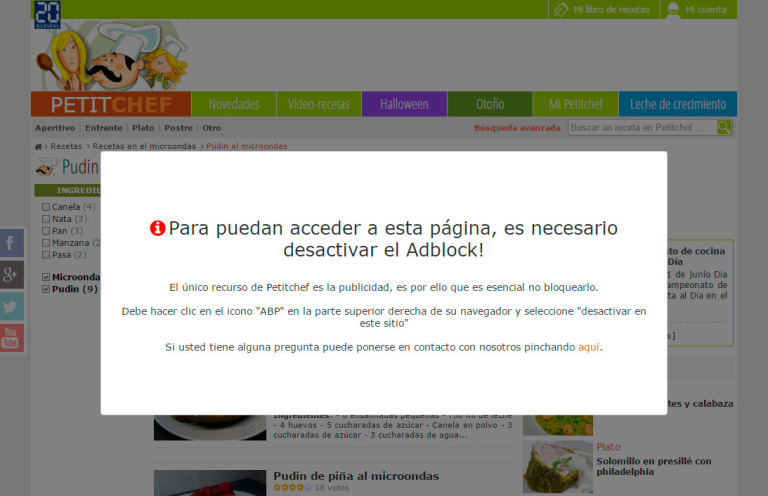
Task: Click the aquí contact link
Action: (x=589, y=347)
